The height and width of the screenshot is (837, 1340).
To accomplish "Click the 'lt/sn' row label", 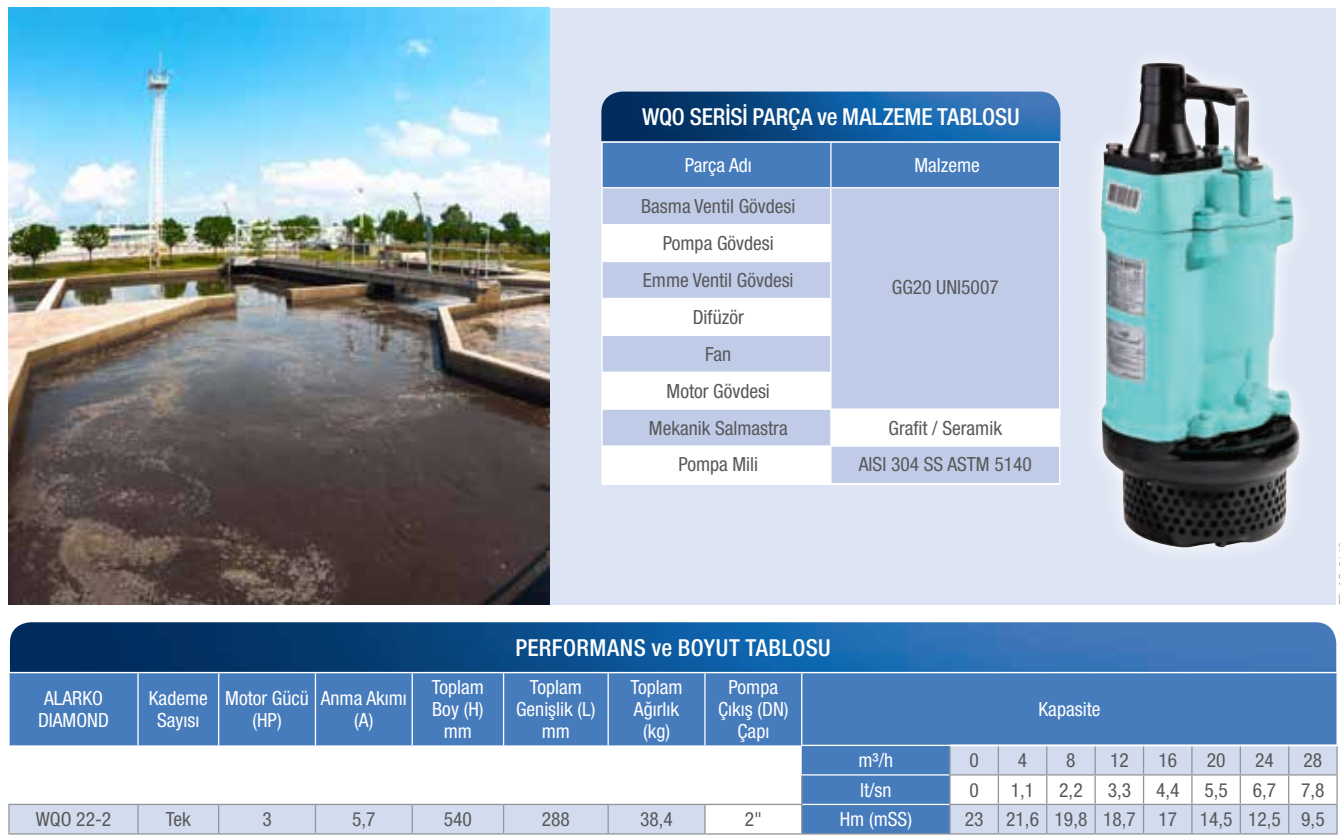I will pos(875,790).
